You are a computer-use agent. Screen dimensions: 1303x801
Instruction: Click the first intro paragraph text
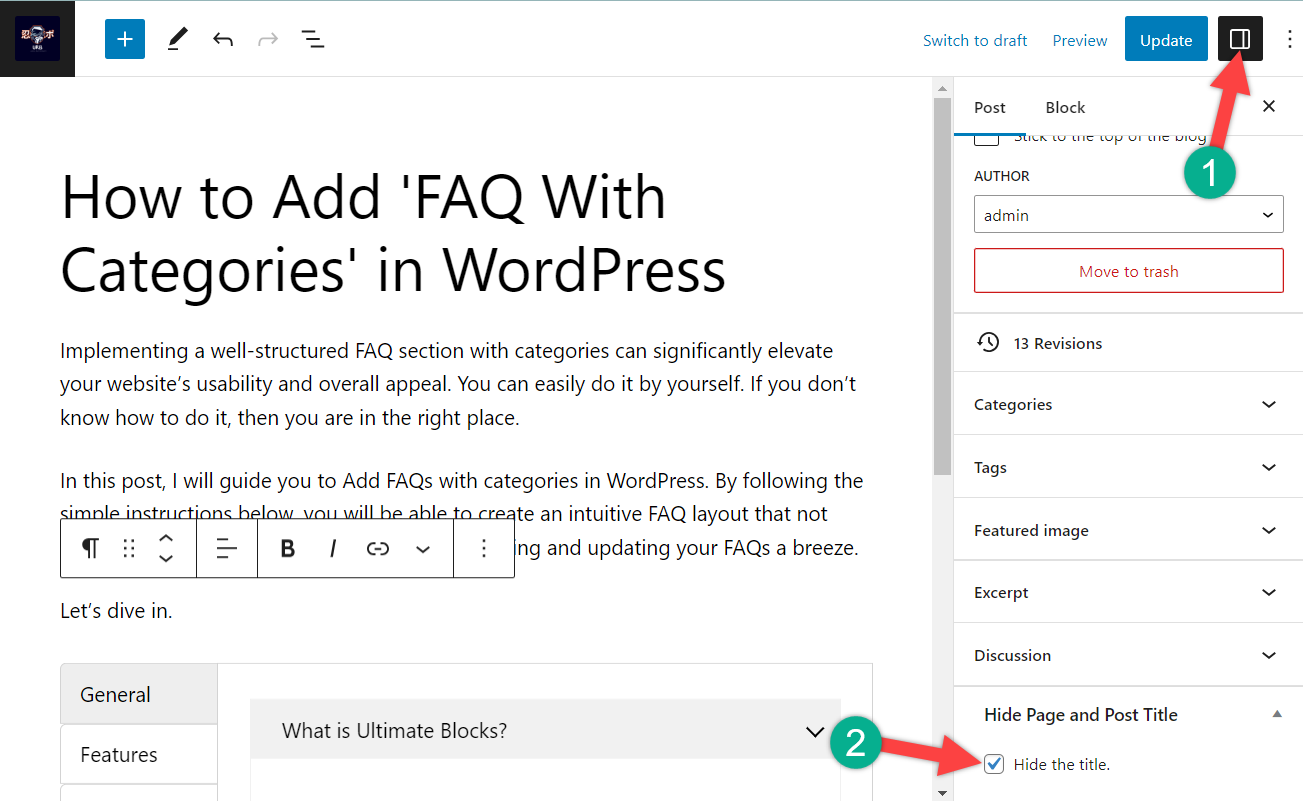pyautogui.click(x=458, y=384)
